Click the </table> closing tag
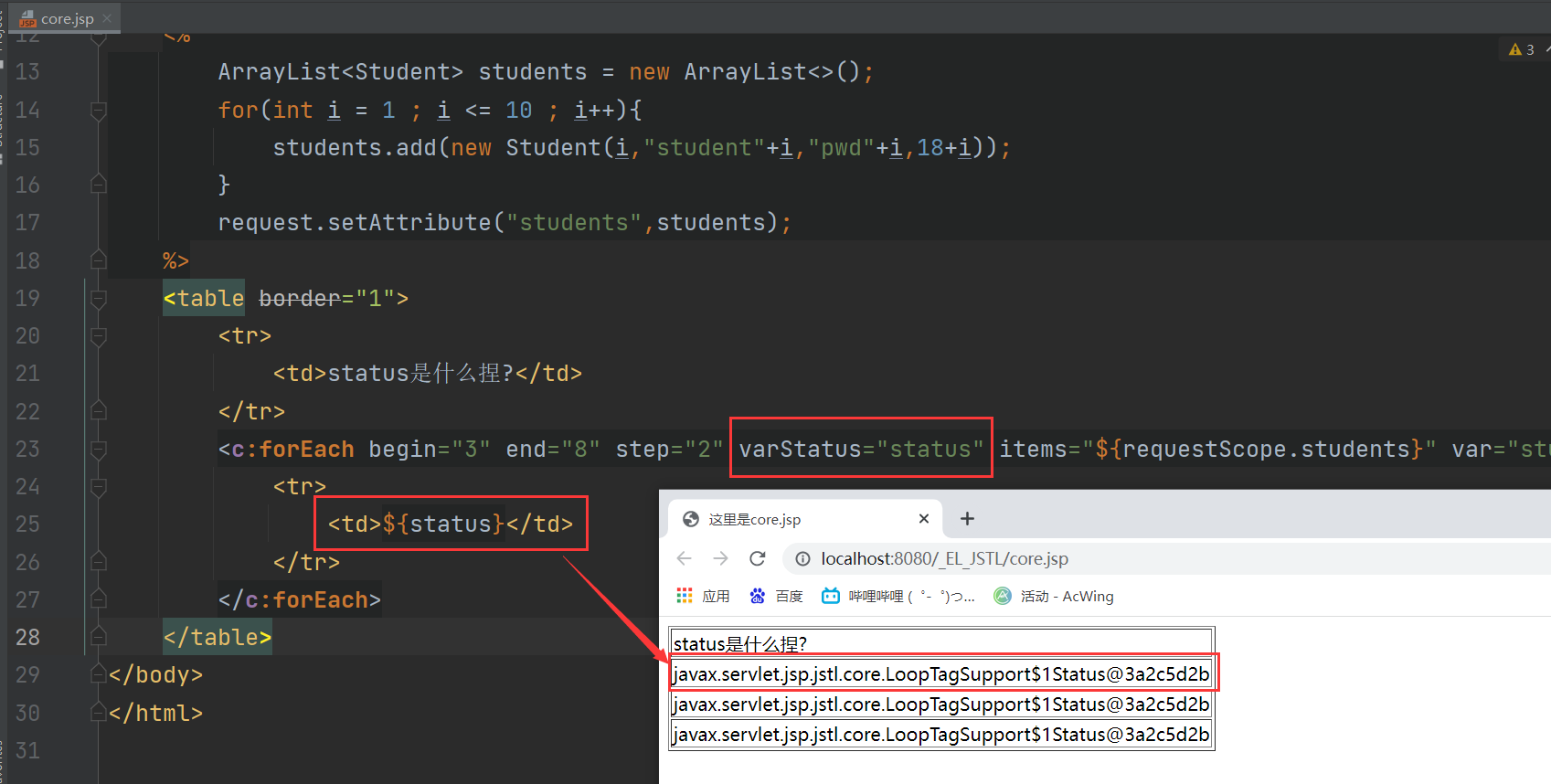Viewport: 1551px width, 784px height. coord(218,637)
